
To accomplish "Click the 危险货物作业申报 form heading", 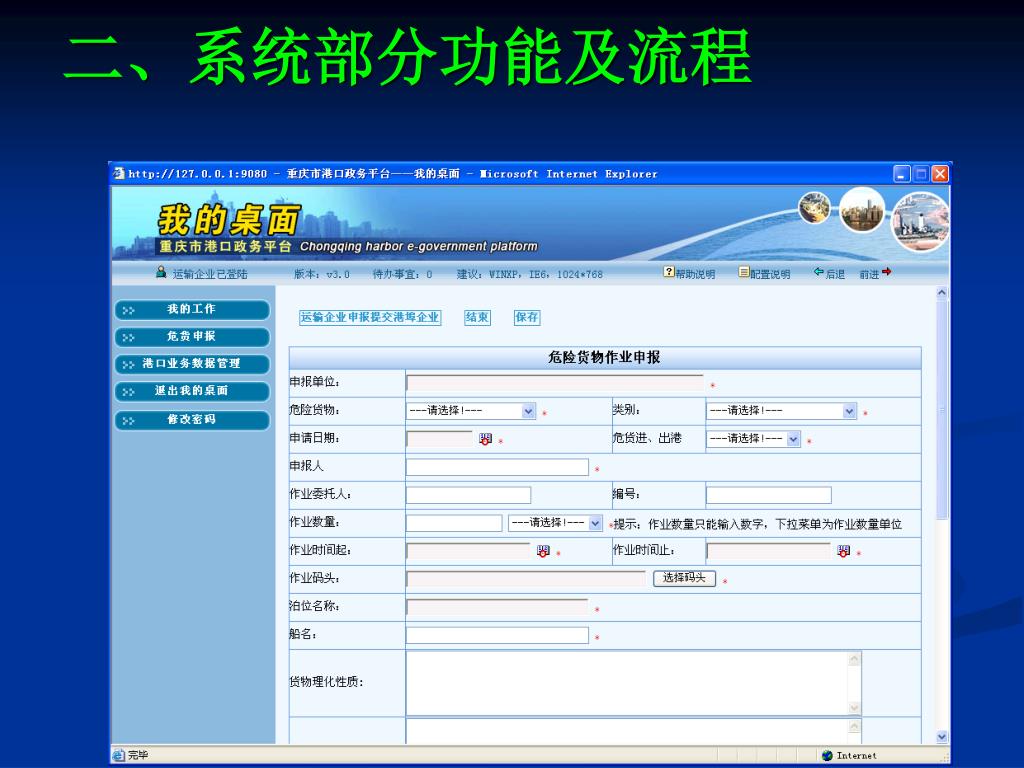I will point(604,357).
